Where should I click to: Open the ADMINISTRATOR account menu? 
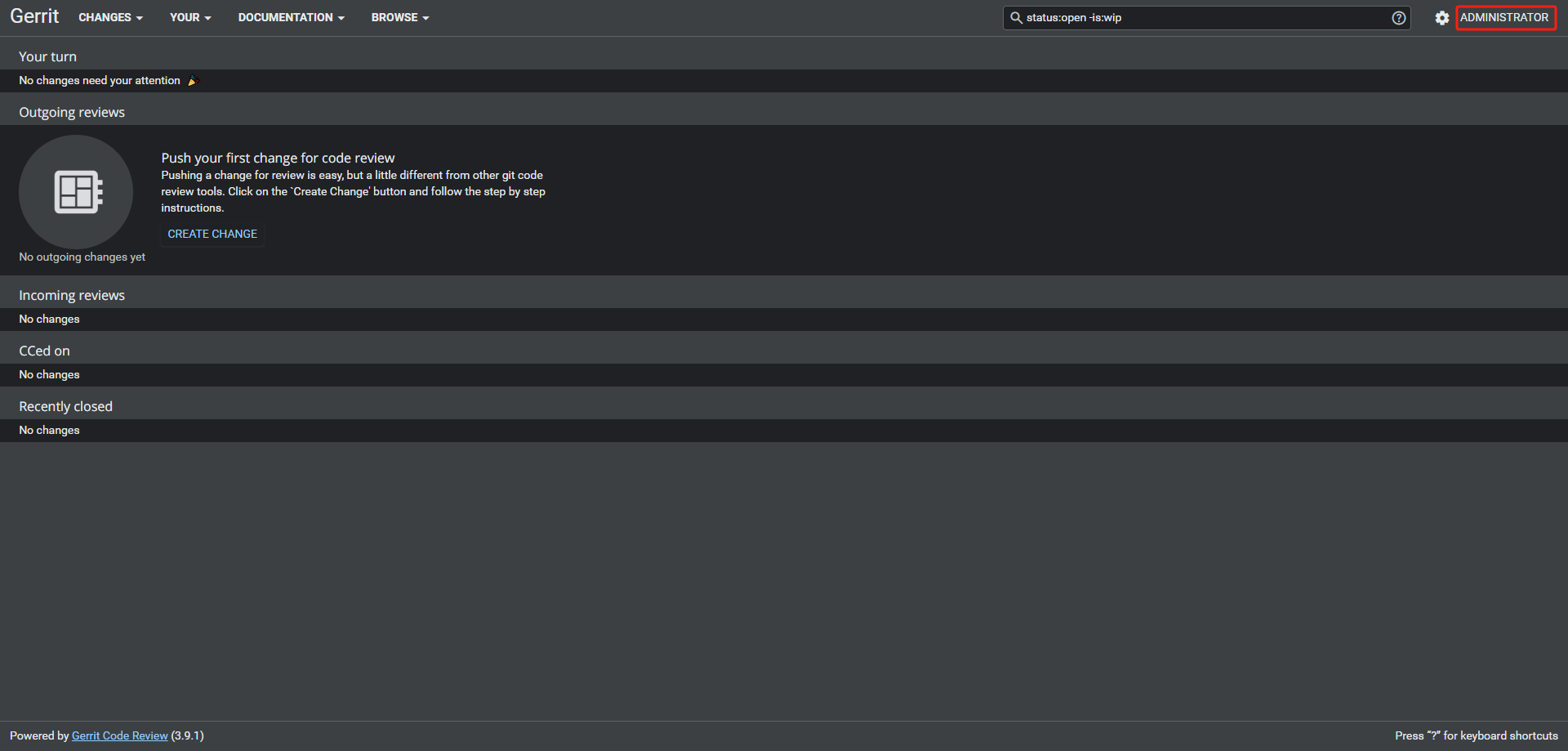click(x=1504, y=17)
